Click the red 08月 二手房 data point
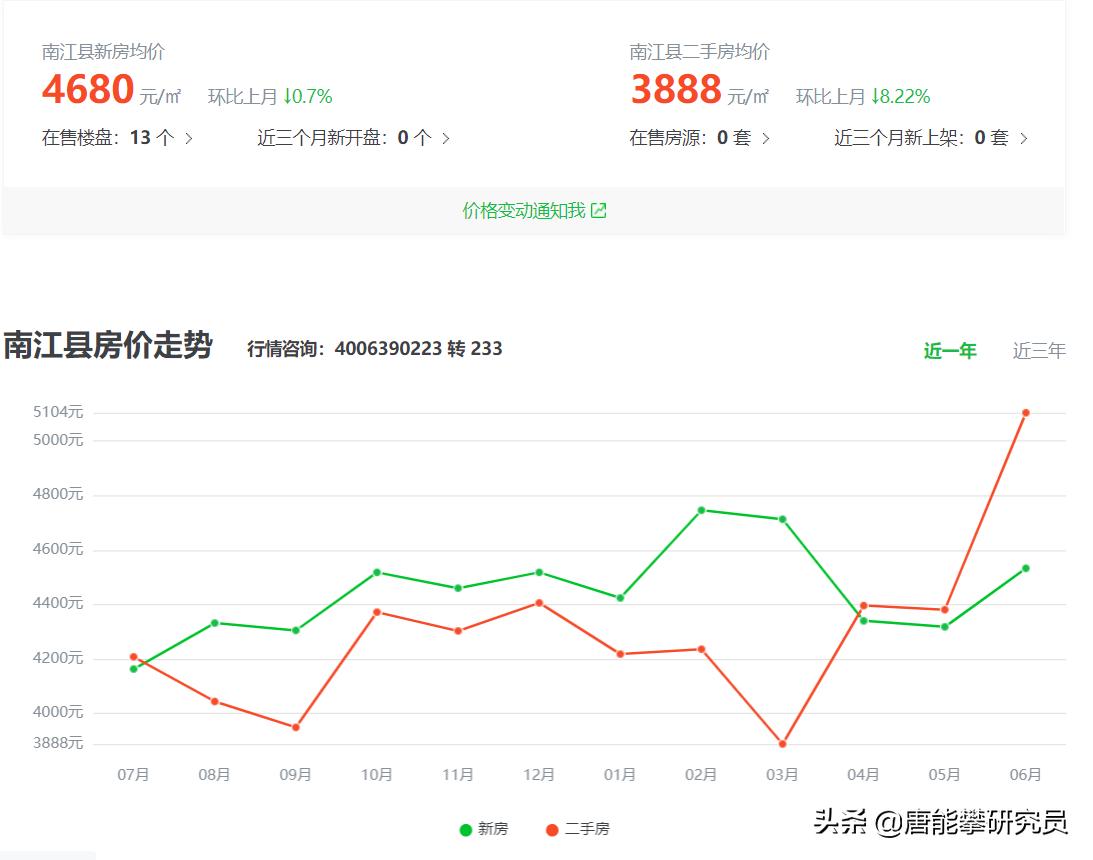This screenshot has height=860, width=1093. (215, 701)
